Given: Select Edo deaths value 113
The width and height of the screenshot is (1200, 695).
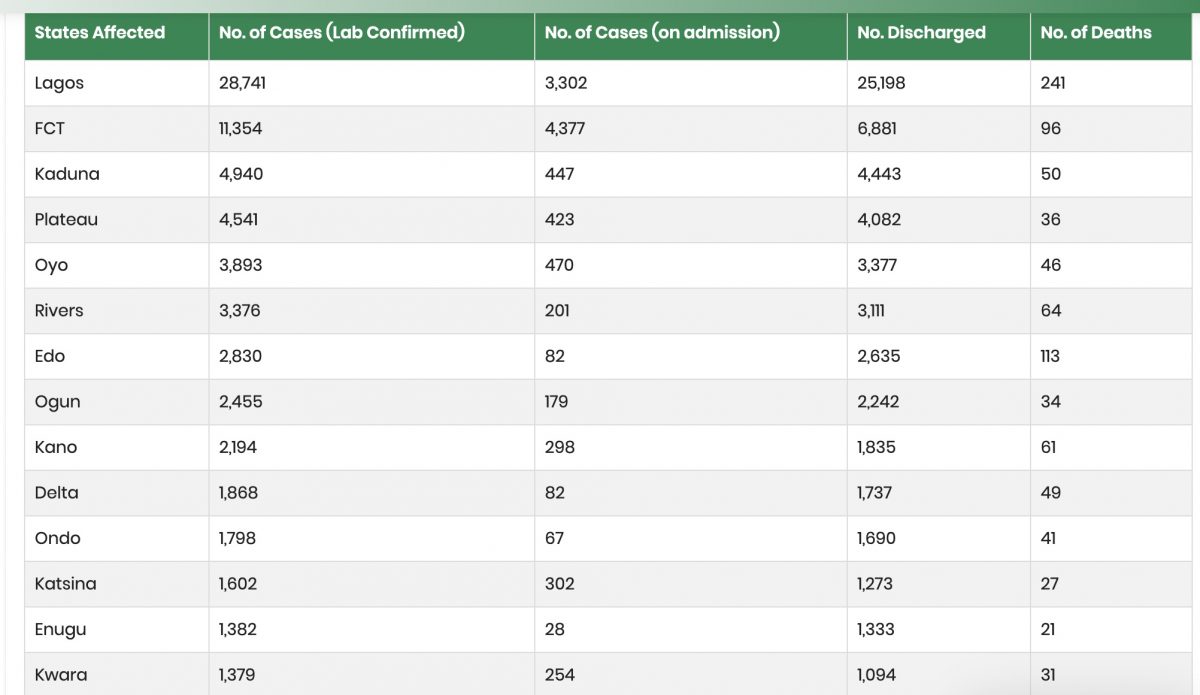Looking at the screenshot, I should [x=1050, y=356].
